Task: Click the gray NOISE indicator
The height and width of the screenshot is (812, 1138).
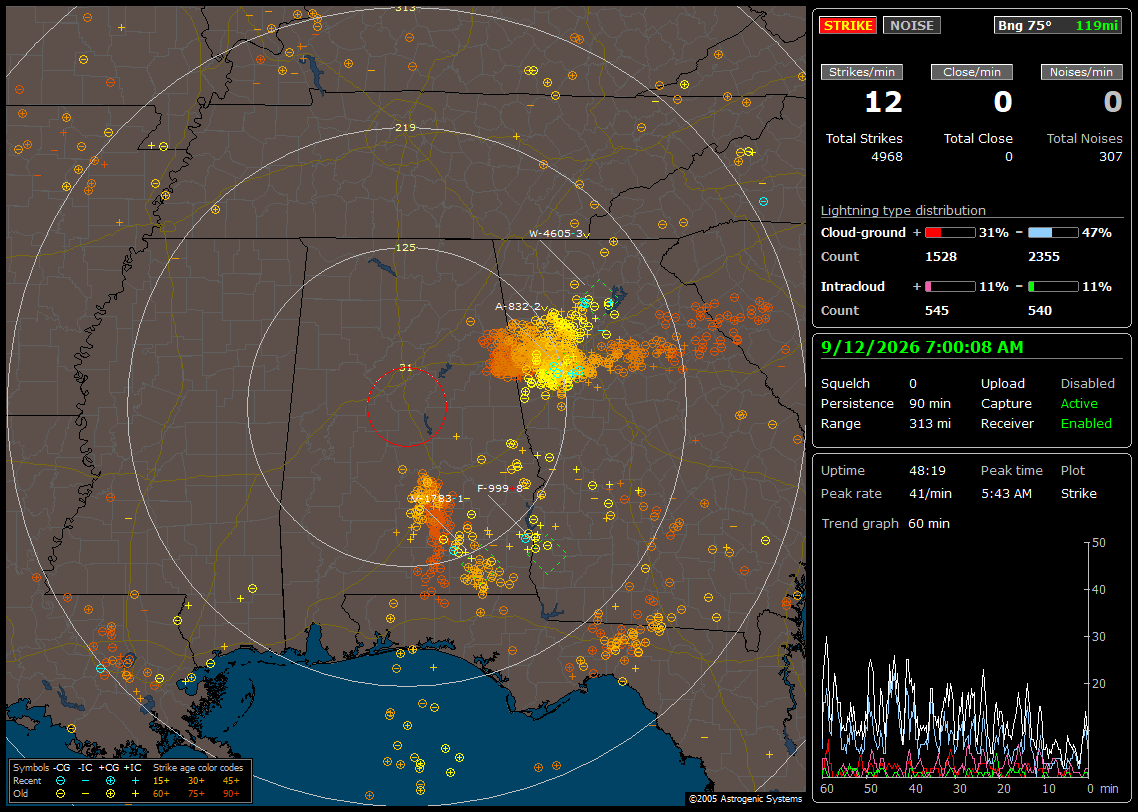Action: click(x=912, y=25)
